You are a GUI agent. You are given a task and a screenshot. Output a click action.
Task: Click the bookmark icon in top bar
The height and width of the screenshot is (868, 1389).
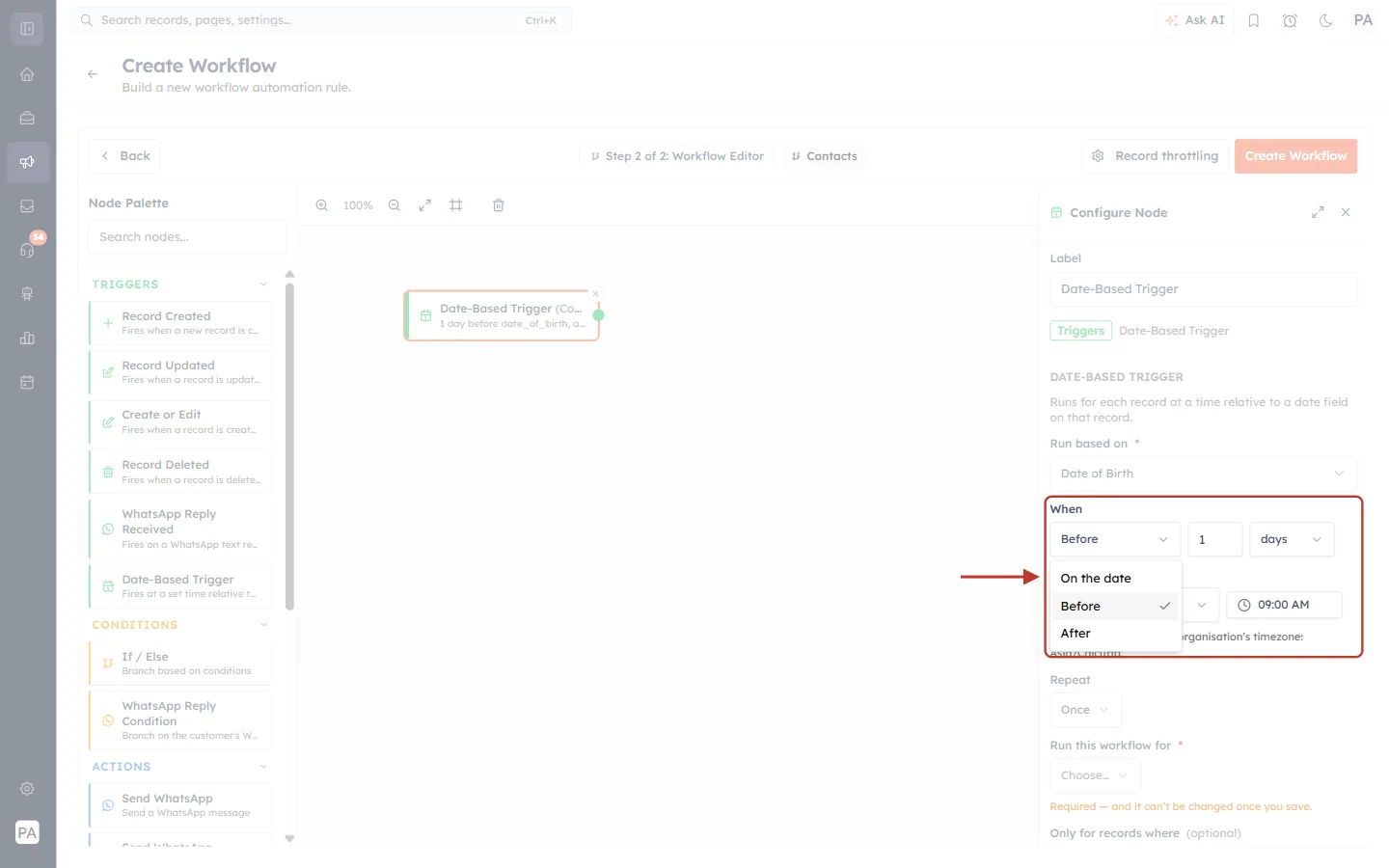coord(1254,20)
